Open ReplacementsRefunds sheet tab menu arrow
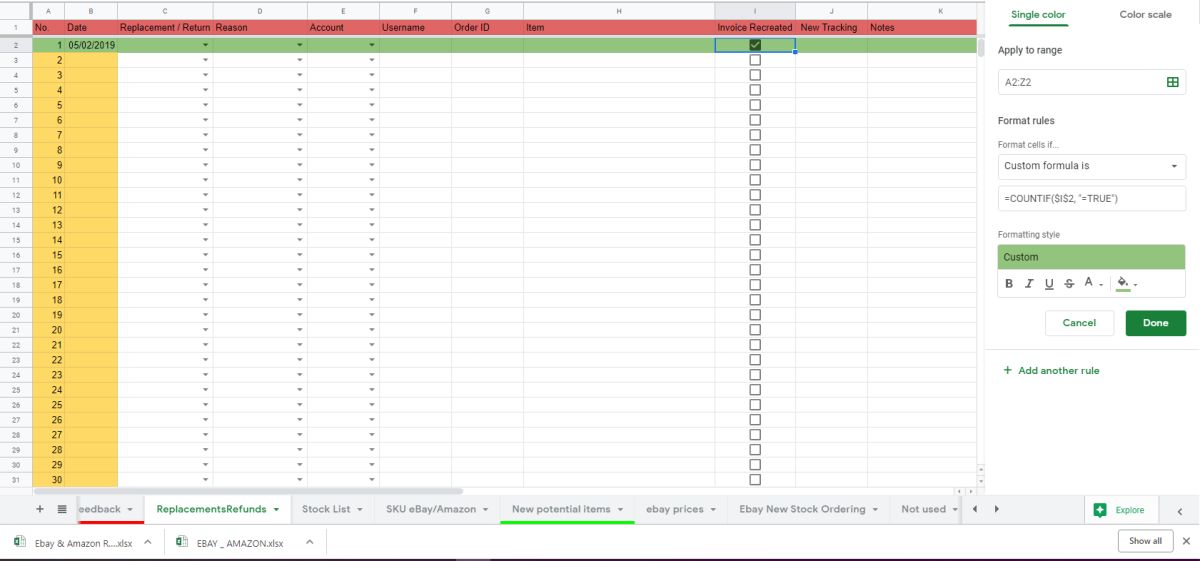Image resolution: width=1200 pixels, height=561 pixels. coord(276,510)
